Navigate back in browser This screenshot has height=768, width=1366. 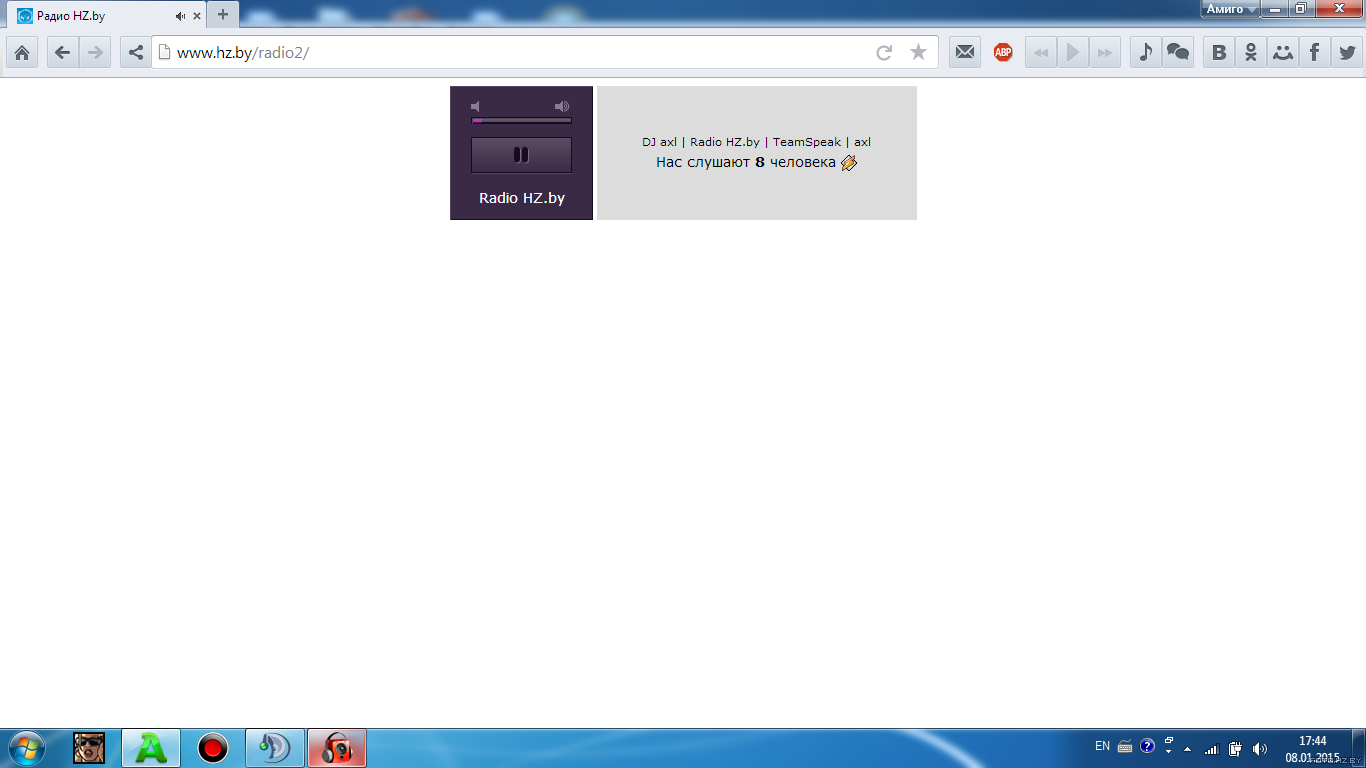click(x=62, y=52)
